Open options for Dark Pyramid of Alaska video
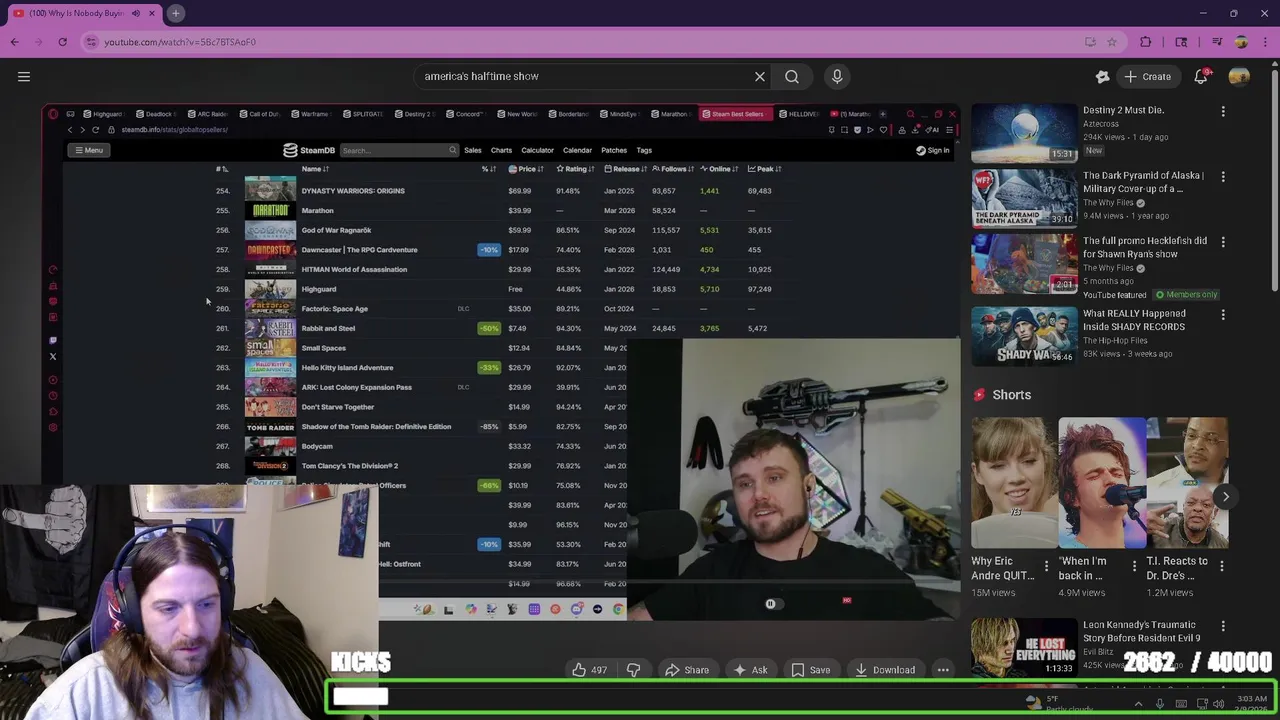 (x=1223, y=177)
